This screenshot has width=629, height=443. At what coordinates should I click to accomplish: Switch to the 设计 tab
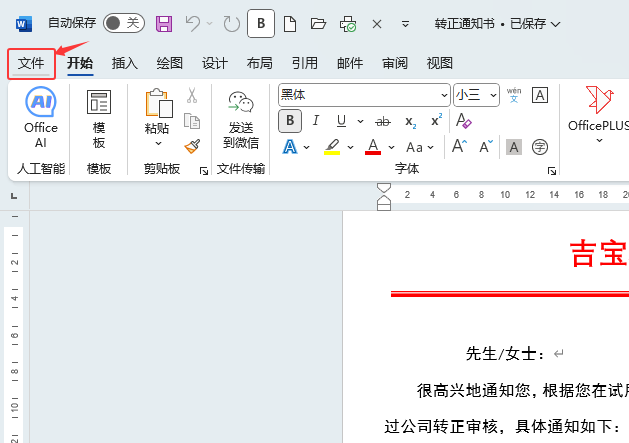click(x=215, y=63)
